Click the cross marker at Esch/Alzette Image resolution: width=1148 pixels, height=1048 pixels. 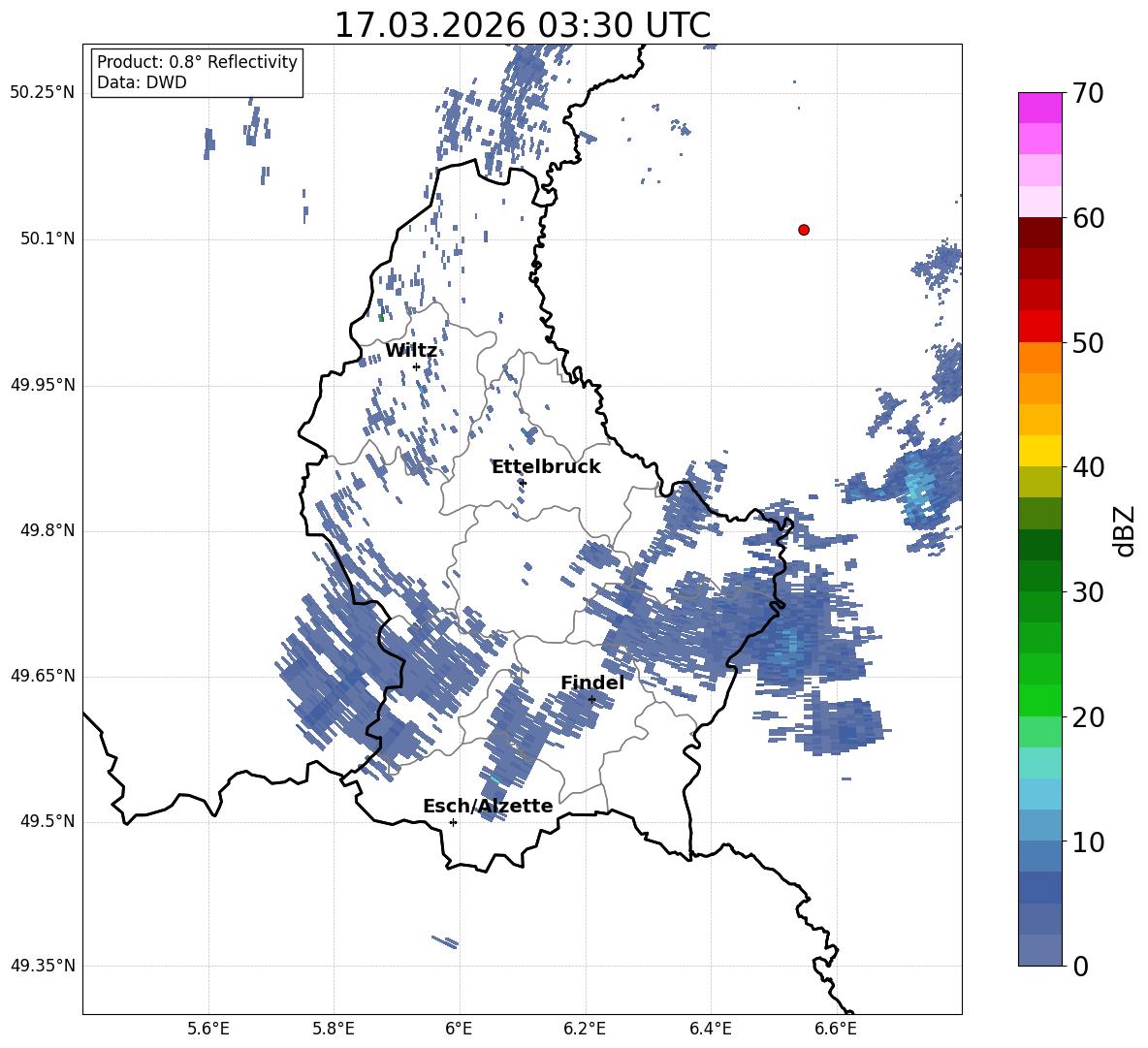click(x=453, y=822)
